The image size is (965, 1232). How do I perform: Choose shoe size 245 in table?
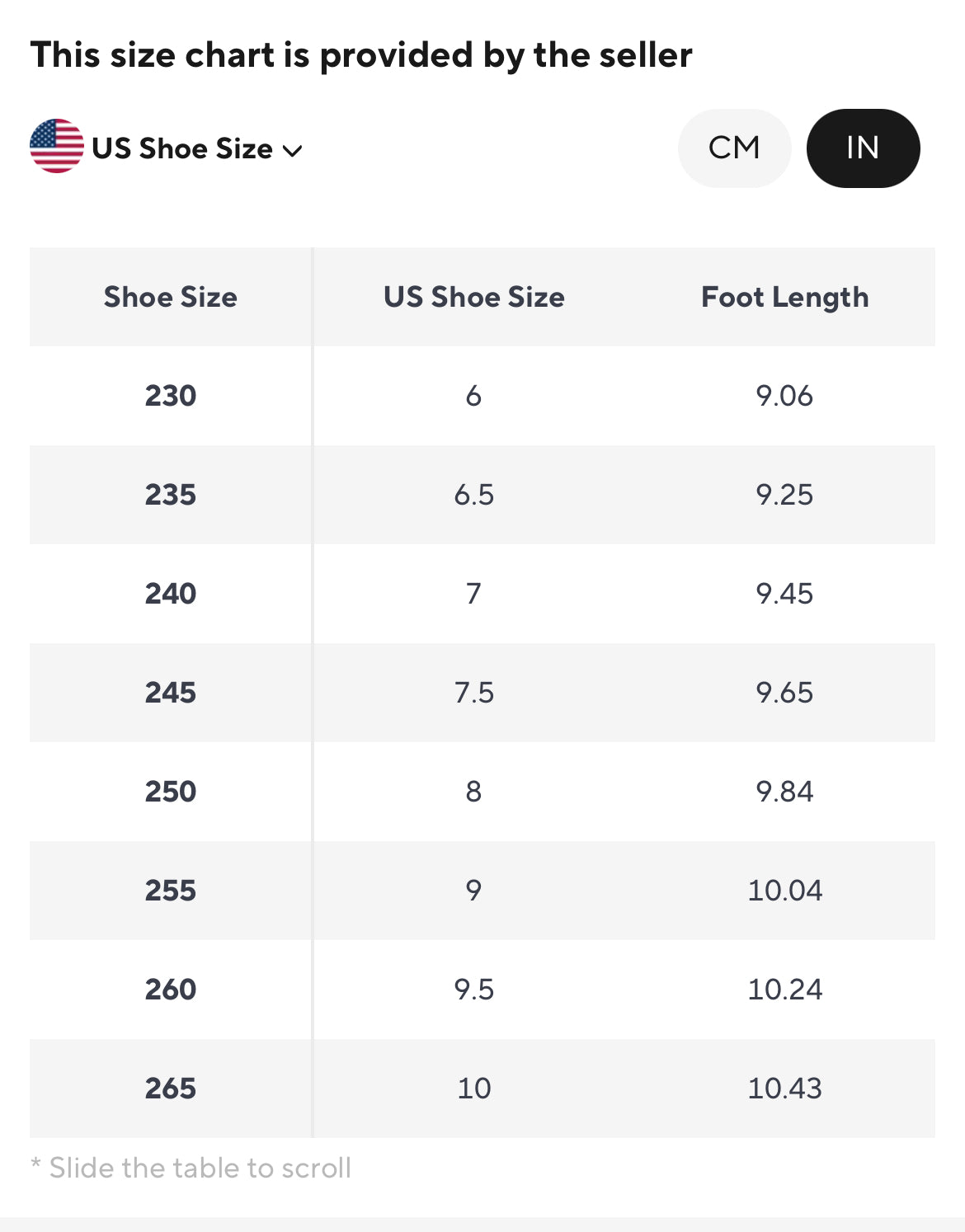(171, 693)
